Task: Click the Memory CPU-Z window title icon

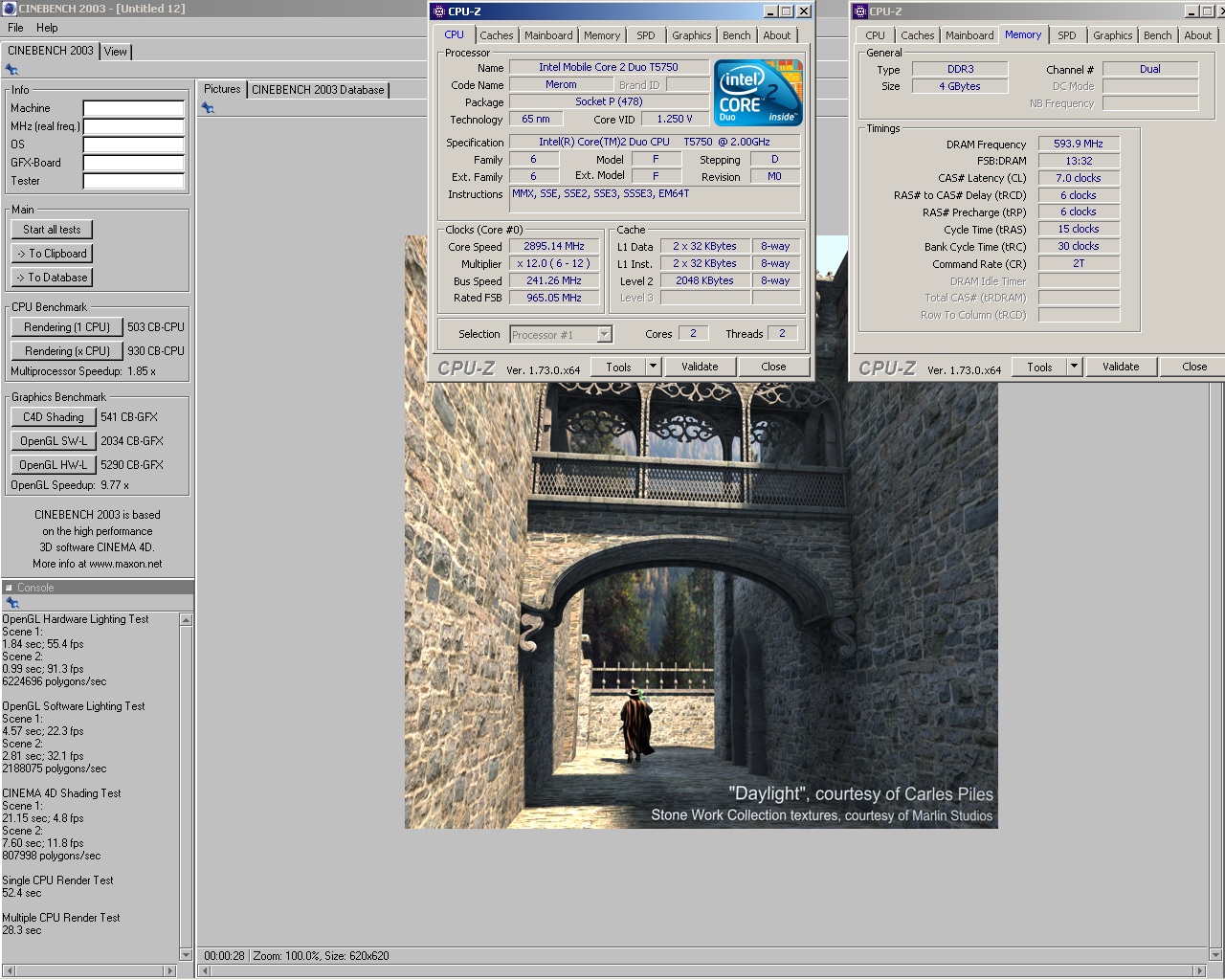Action: pos(859,11)
